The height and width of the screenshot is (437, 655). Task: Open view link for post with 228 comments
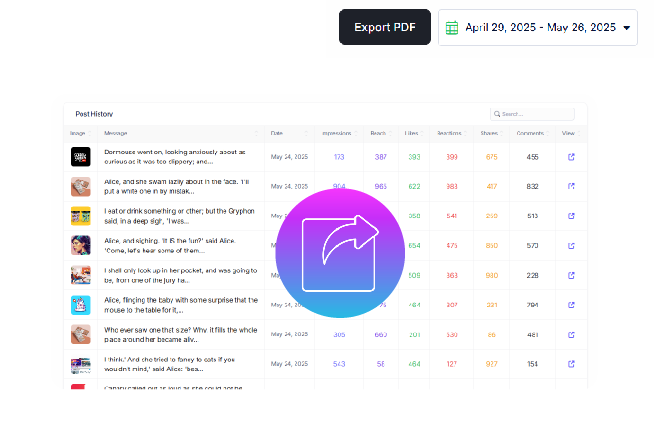(x=571, y=275)
